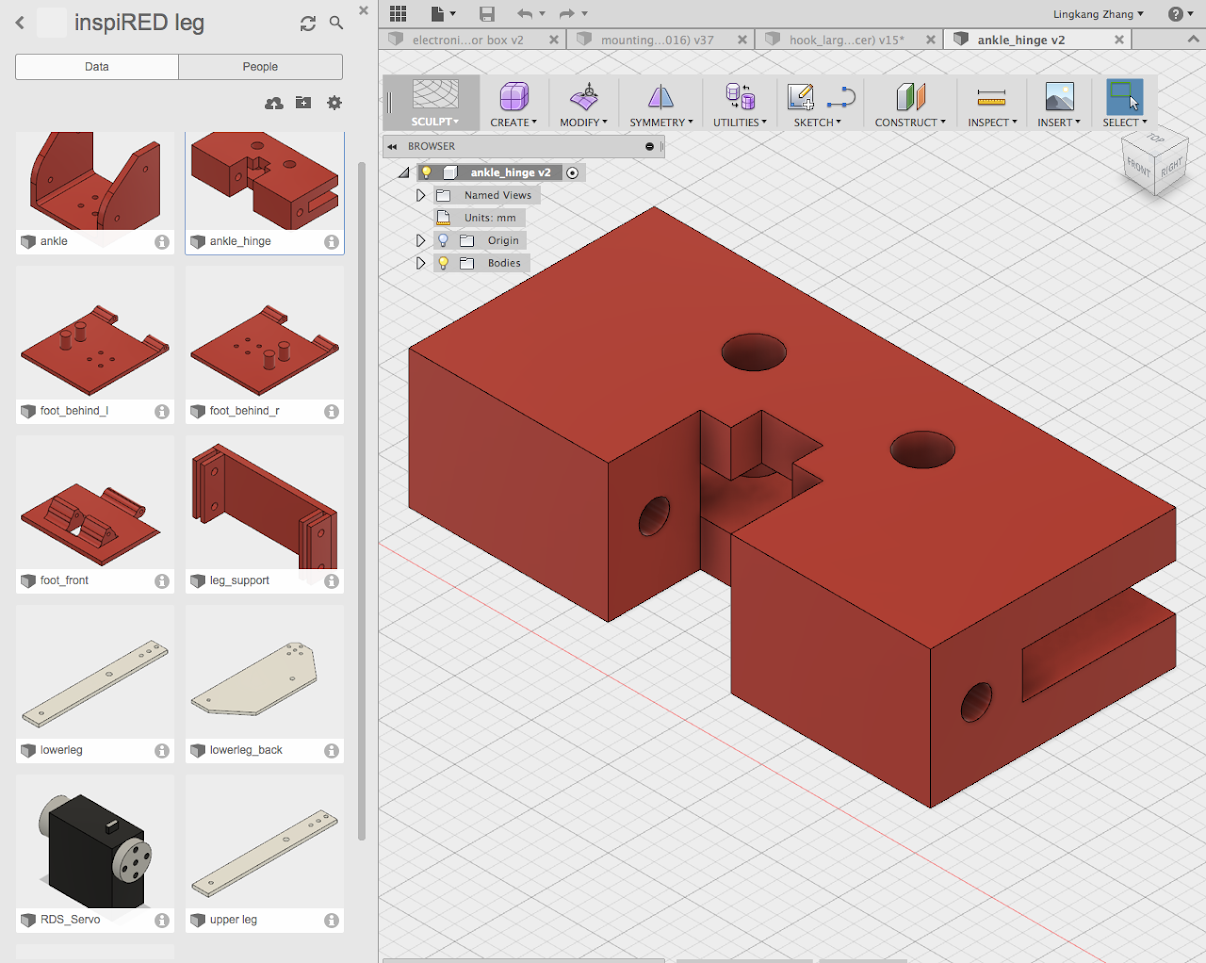Click the data panel vertical scrollbar
The image size is (1206, 963).
tap(362, 500)
